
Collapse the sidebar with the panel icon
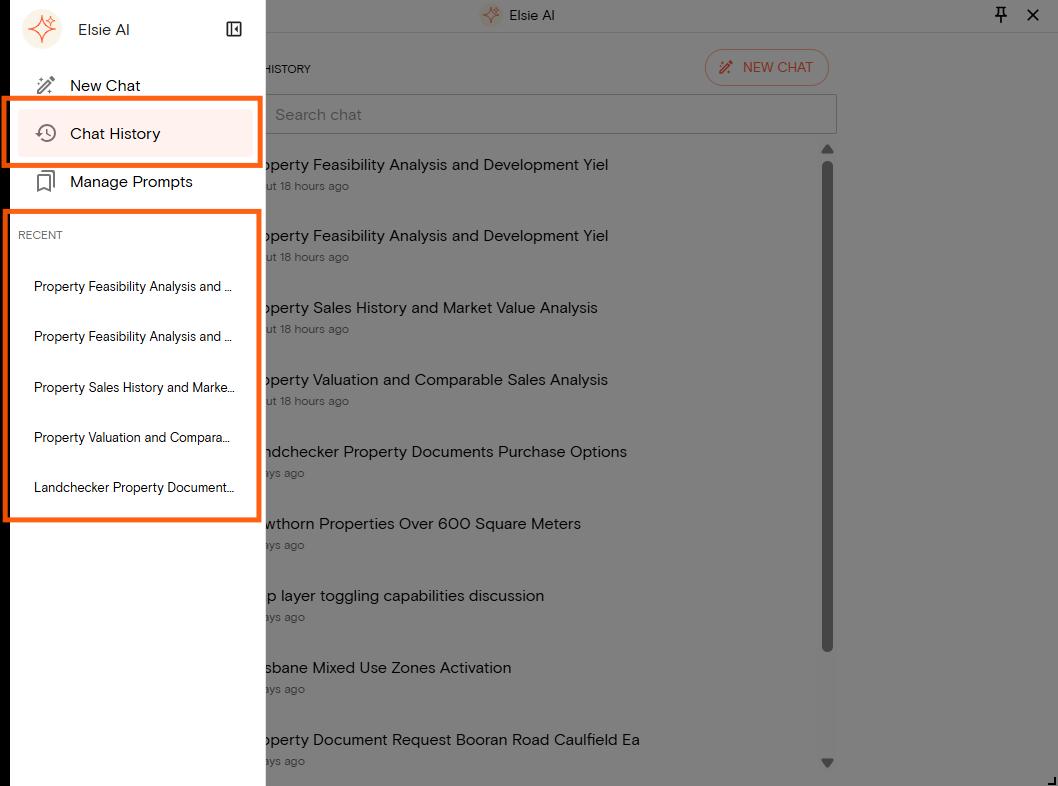coord(233,29)
